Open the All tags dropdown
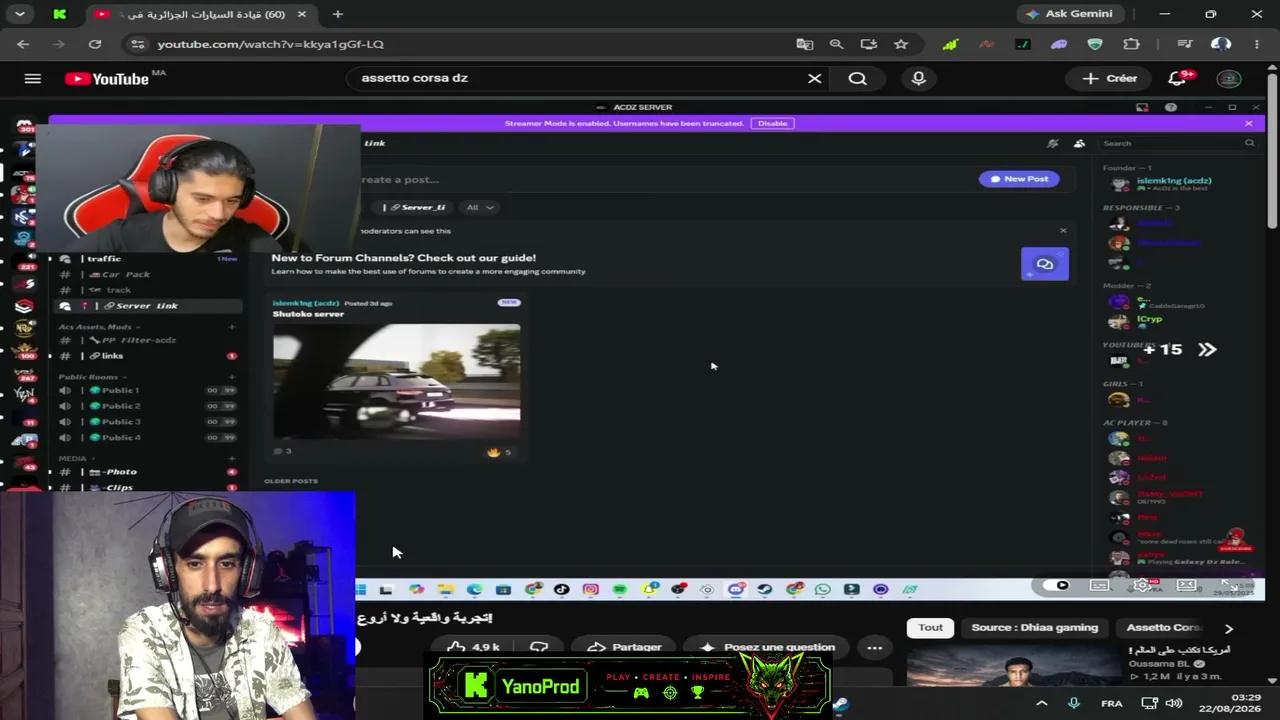This screenshot has height=720, width=1280. (480, 207)
